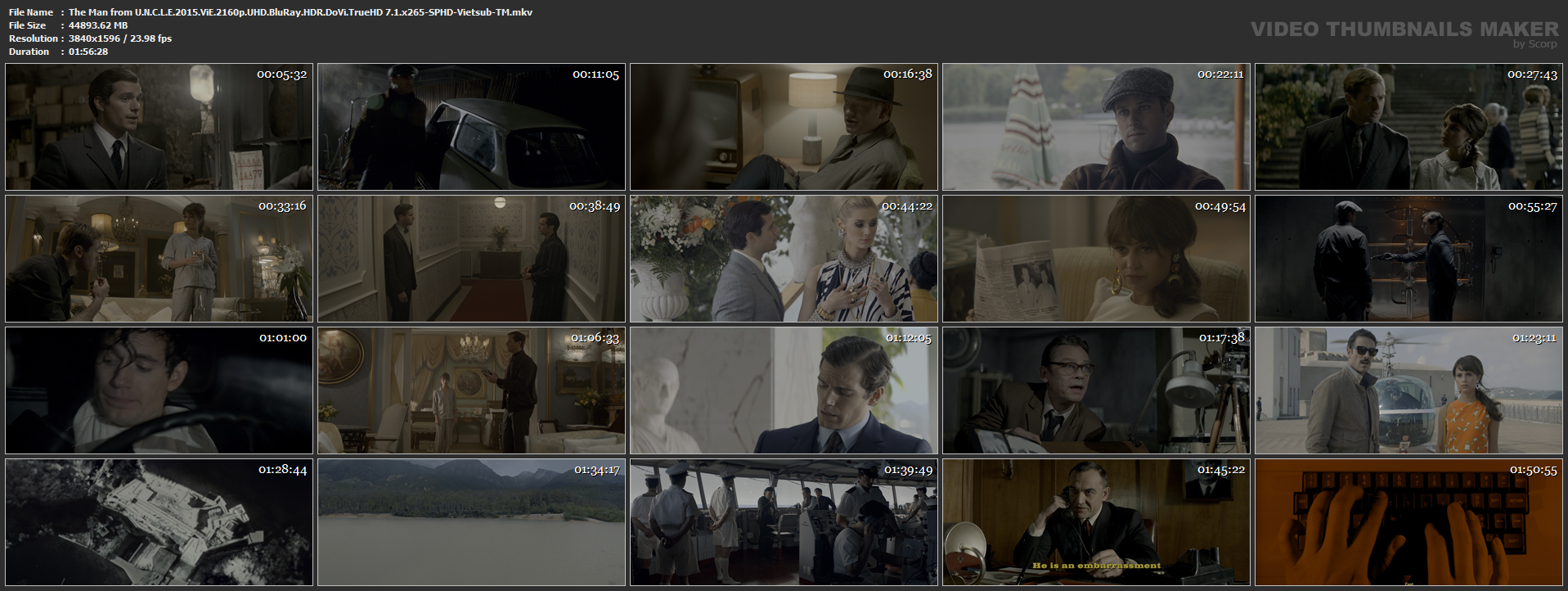Click the file name text ending Vietsub-TM.mkv
This screenshot has height=591, width=1568.
300,12
